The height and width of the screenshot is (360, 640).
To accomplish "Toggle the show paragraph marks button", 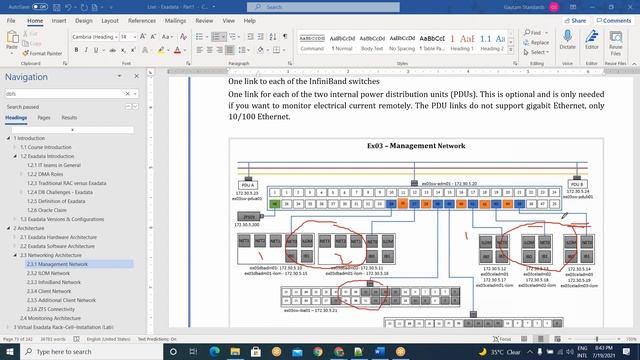I will tap(285, 37).
